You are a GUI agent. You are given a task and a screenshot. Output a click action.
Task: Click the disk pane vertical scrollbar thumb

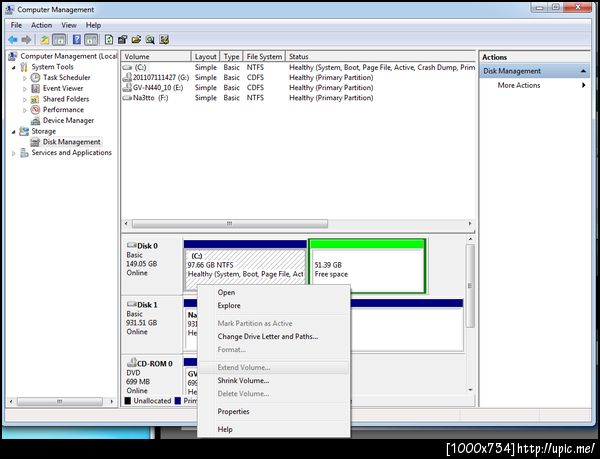pos(471,286)
